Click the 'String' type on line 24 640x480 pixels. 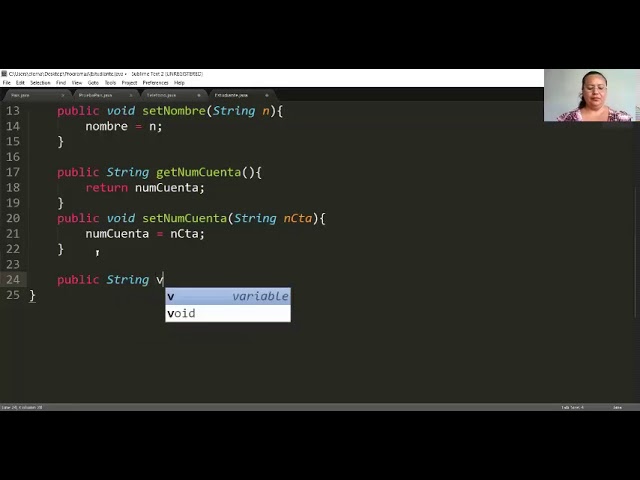128,280
